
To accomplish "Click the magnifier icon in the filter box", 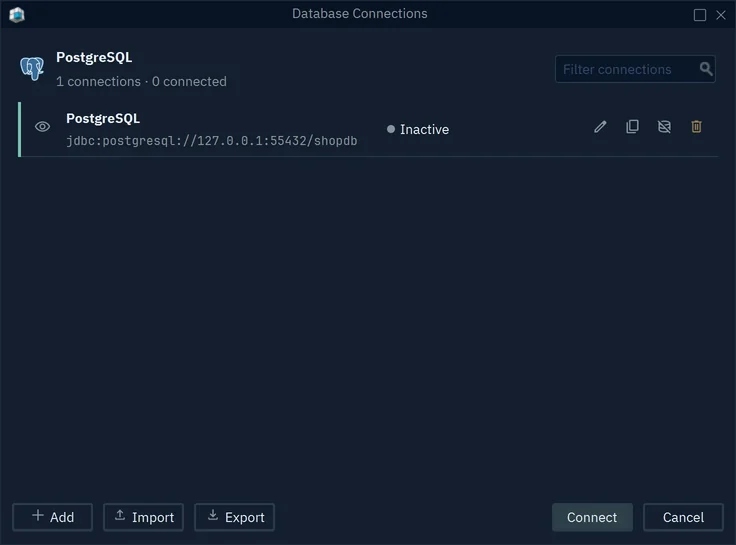I will 705,69.
